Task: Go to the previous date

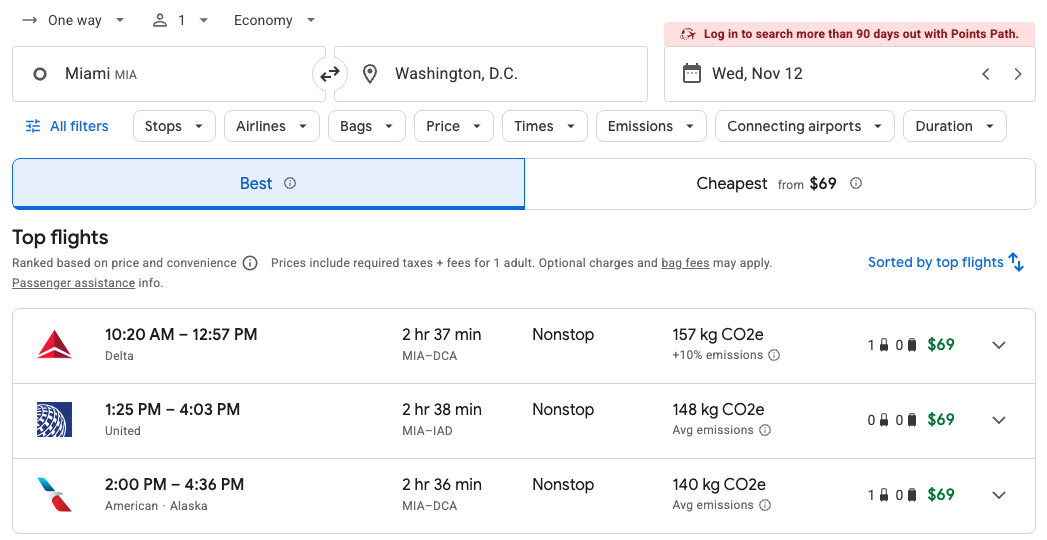Action: tap(986, 74)
